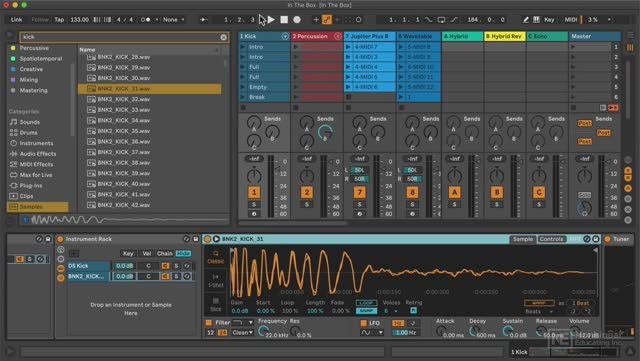
Task: Toggle track 2 activator button
Action: tap(307, 192)
